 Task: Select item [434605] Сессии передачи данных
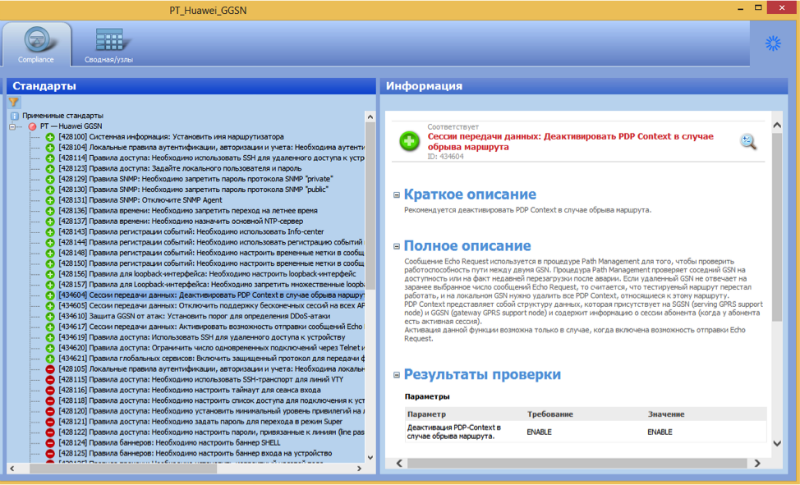[211, 306]
